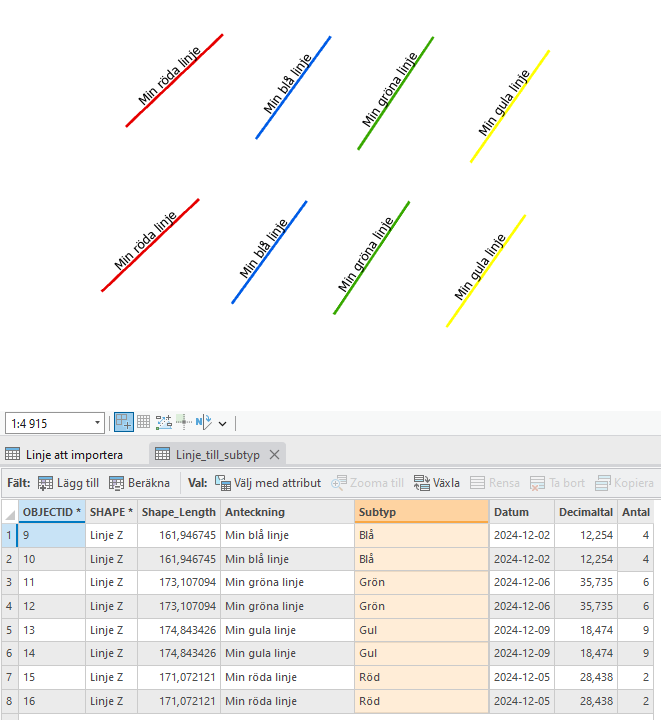Expand the chevron after the north arrow icon

[222, 423]
